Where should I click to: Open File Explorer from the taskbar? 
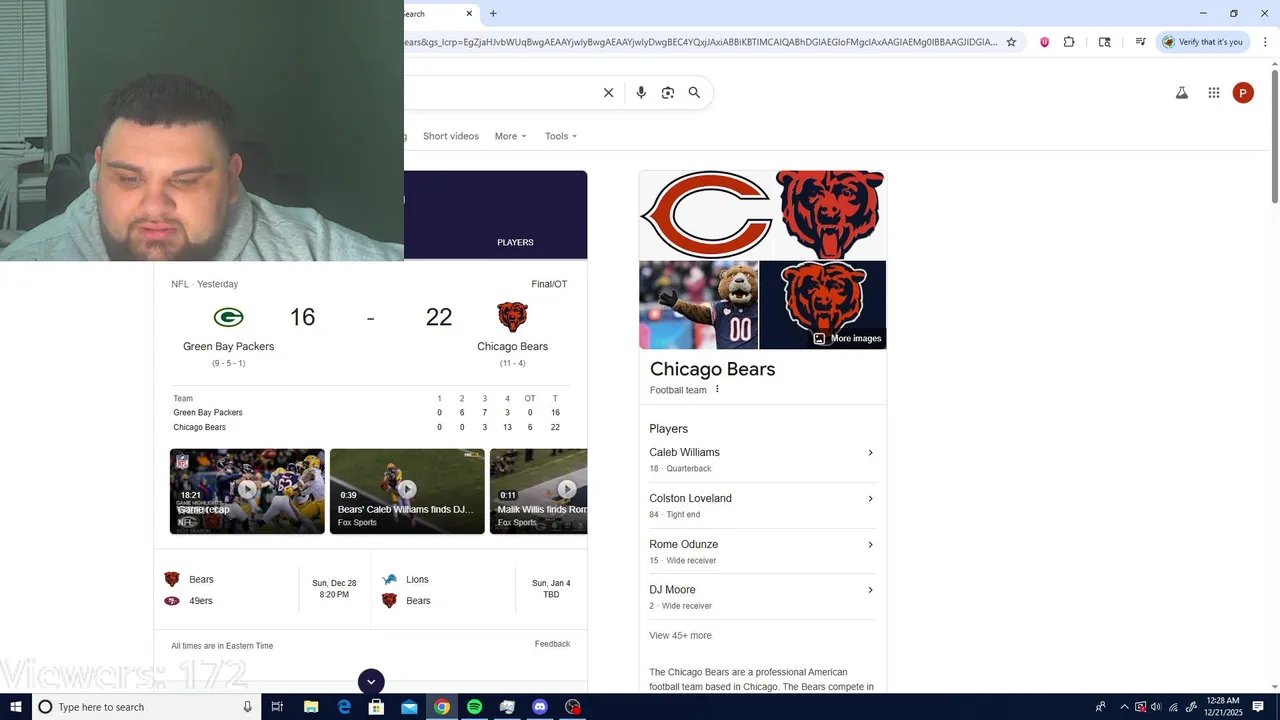311,707
